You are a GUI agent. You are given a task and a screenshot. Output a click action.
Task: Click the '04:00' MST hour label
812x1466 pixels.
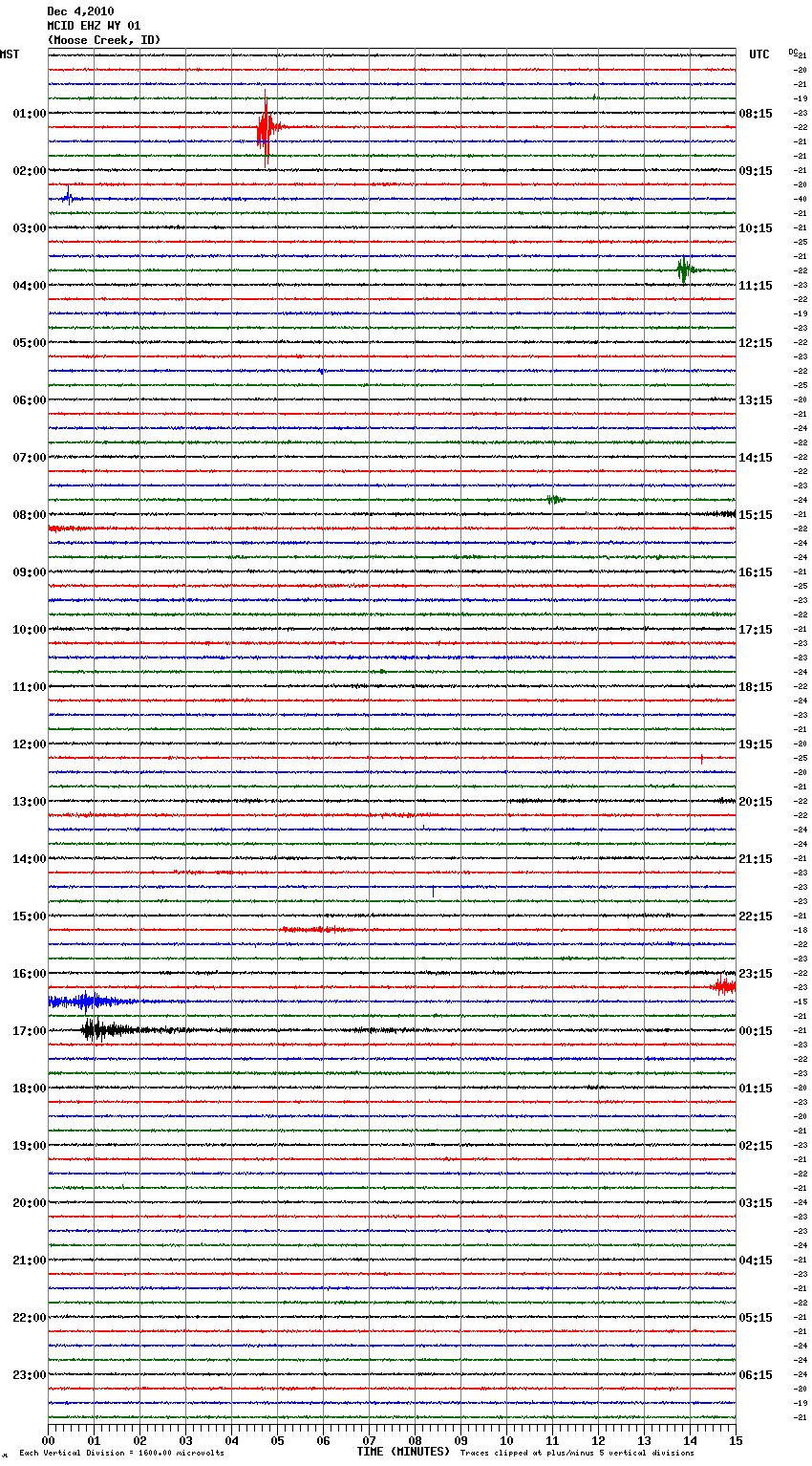[29, 286]
